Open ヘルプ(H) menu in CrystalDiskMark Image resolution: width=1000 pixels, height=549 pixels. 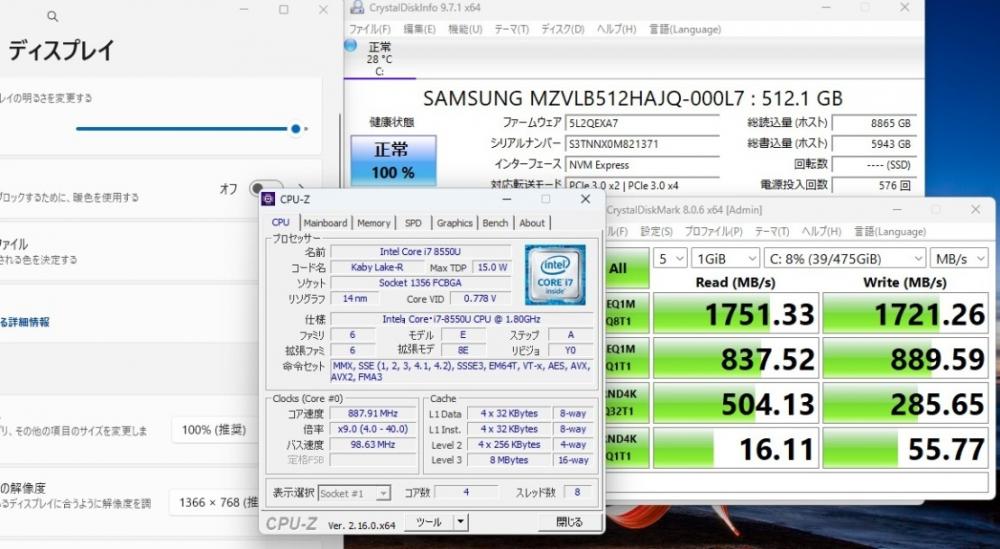[x=821, y=231]
